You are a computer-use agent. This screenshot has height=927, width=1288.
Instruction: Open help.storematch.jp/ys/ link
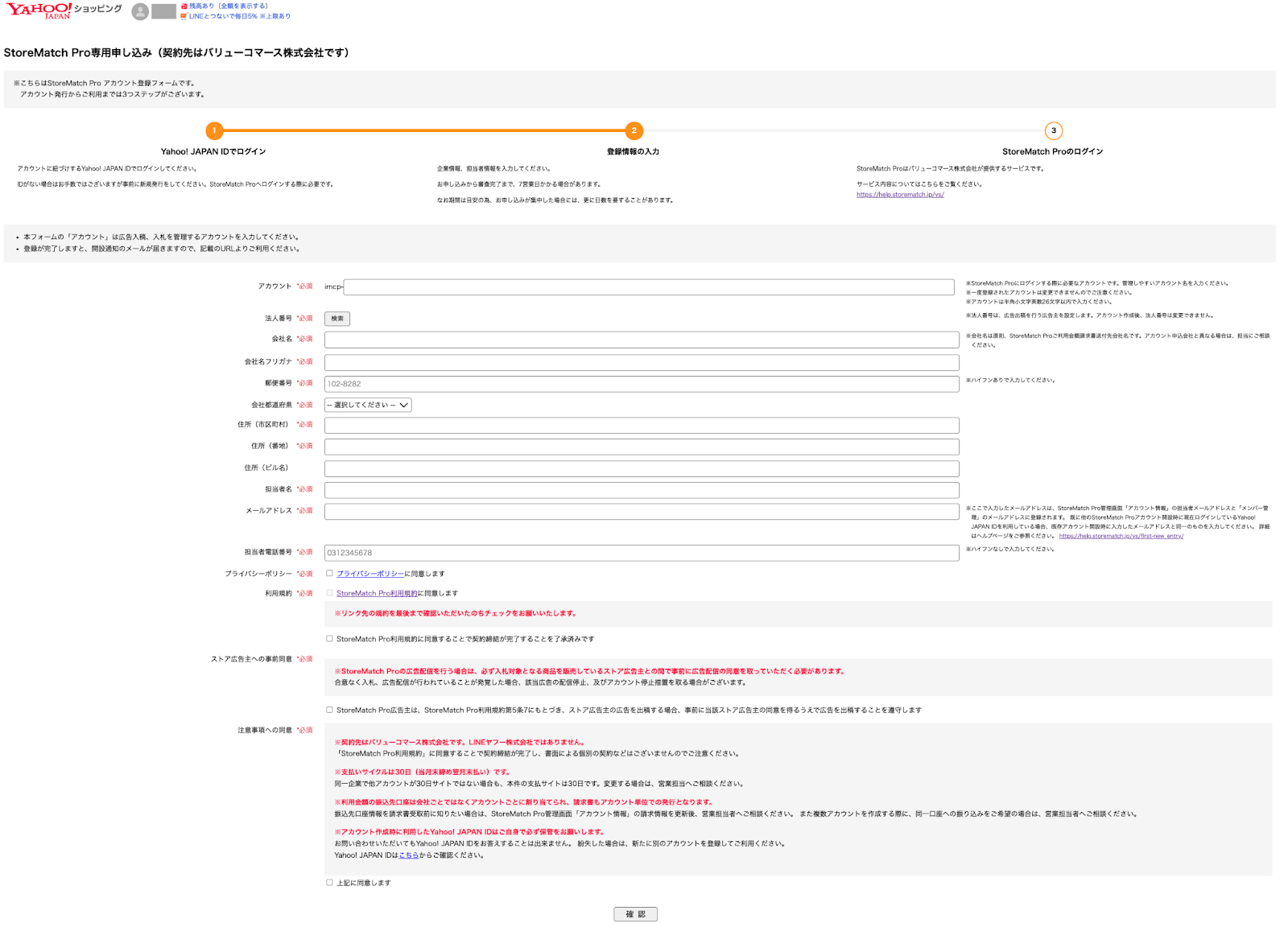click(900, 195)
